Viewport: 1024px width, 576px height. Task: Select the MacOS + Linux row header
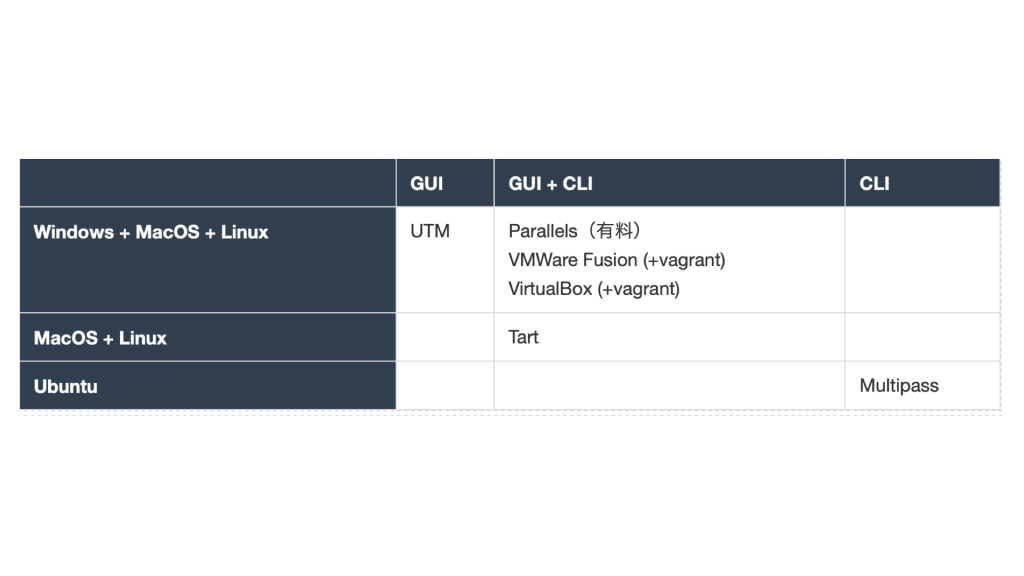(x=100, y=338)
